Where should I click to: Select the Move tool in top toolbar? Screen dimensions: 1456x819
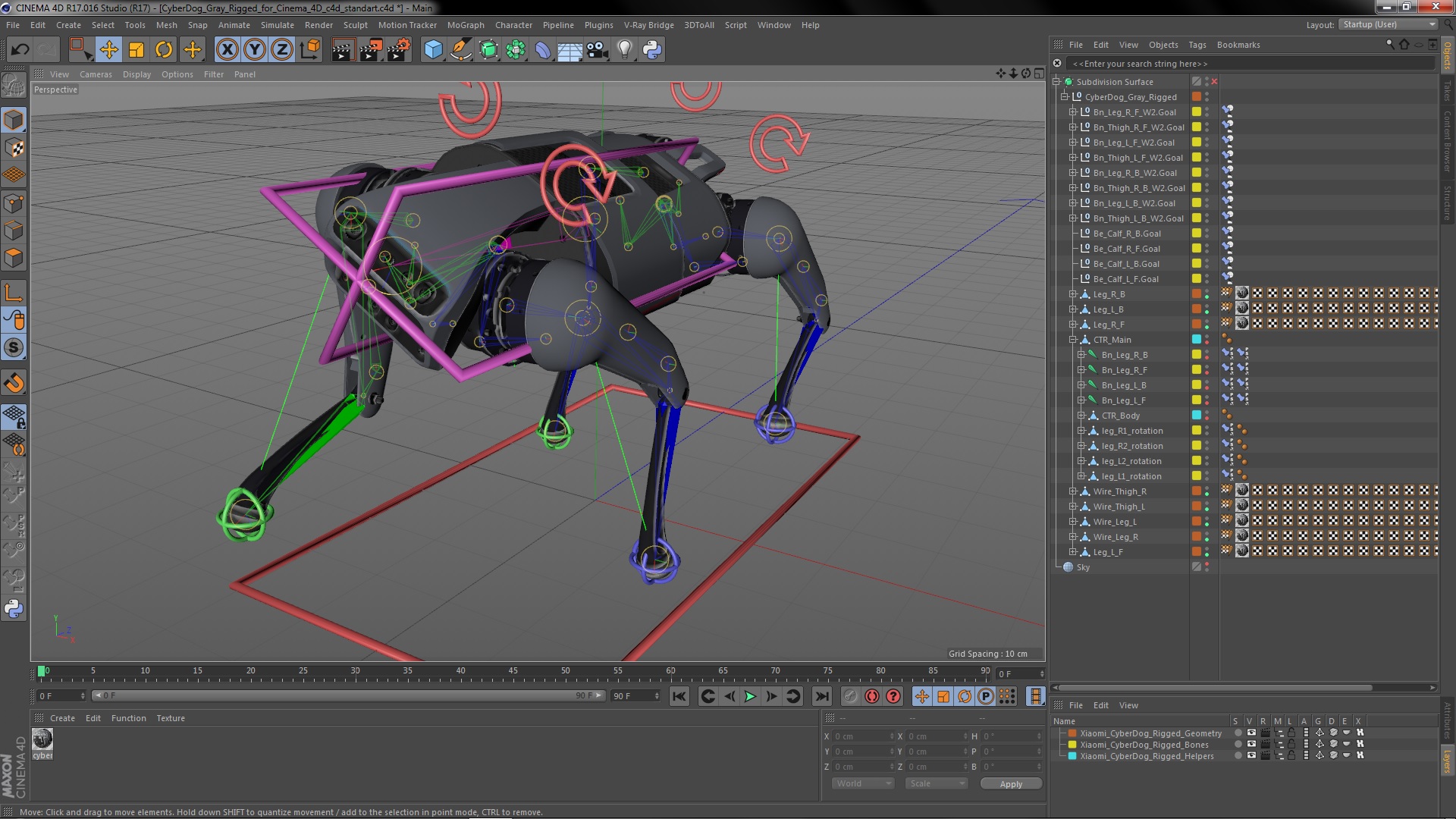108,50
